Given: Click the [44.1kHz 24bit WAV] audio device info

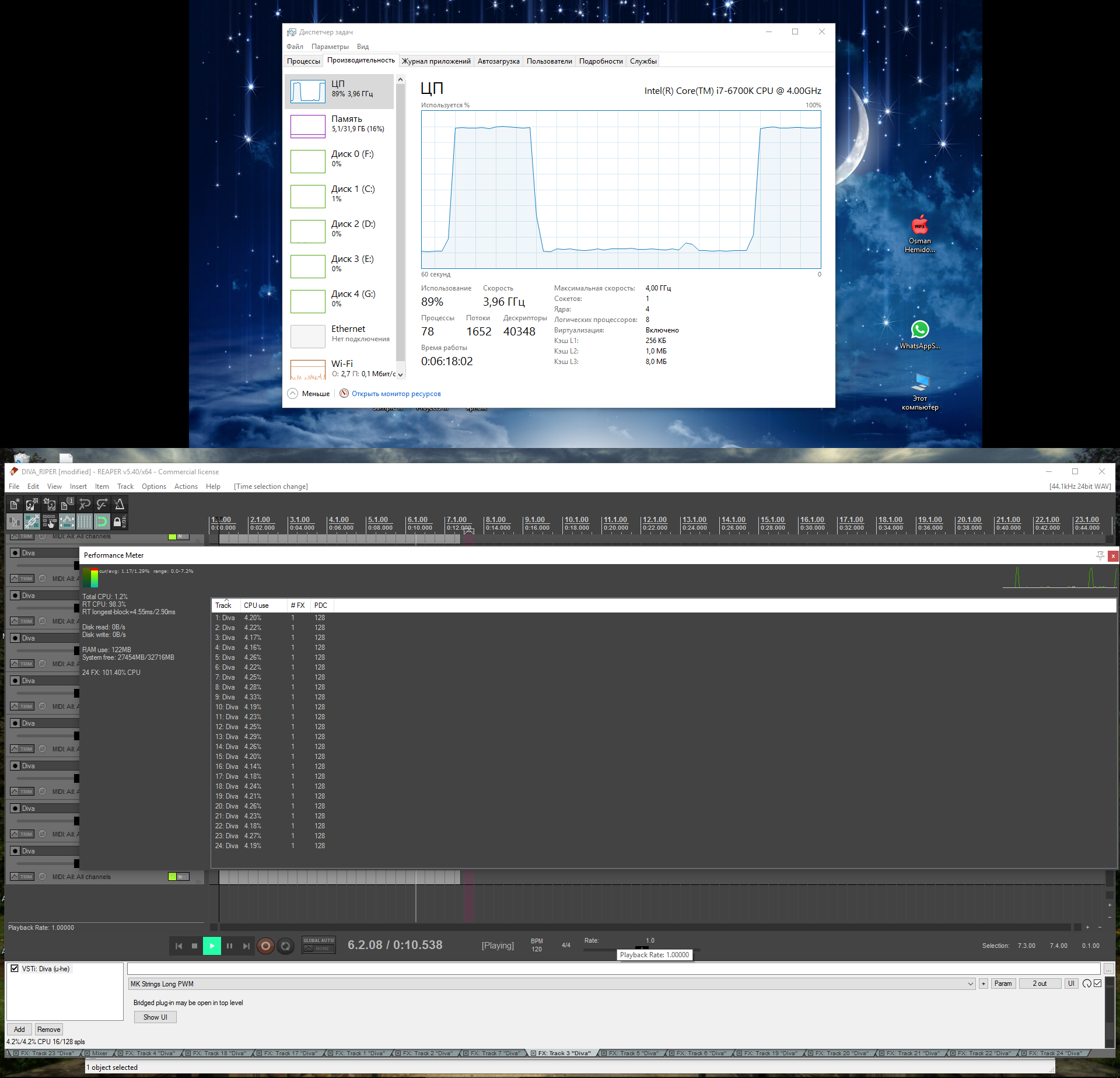Looking at the screenshot, I should click(1080, 487).
